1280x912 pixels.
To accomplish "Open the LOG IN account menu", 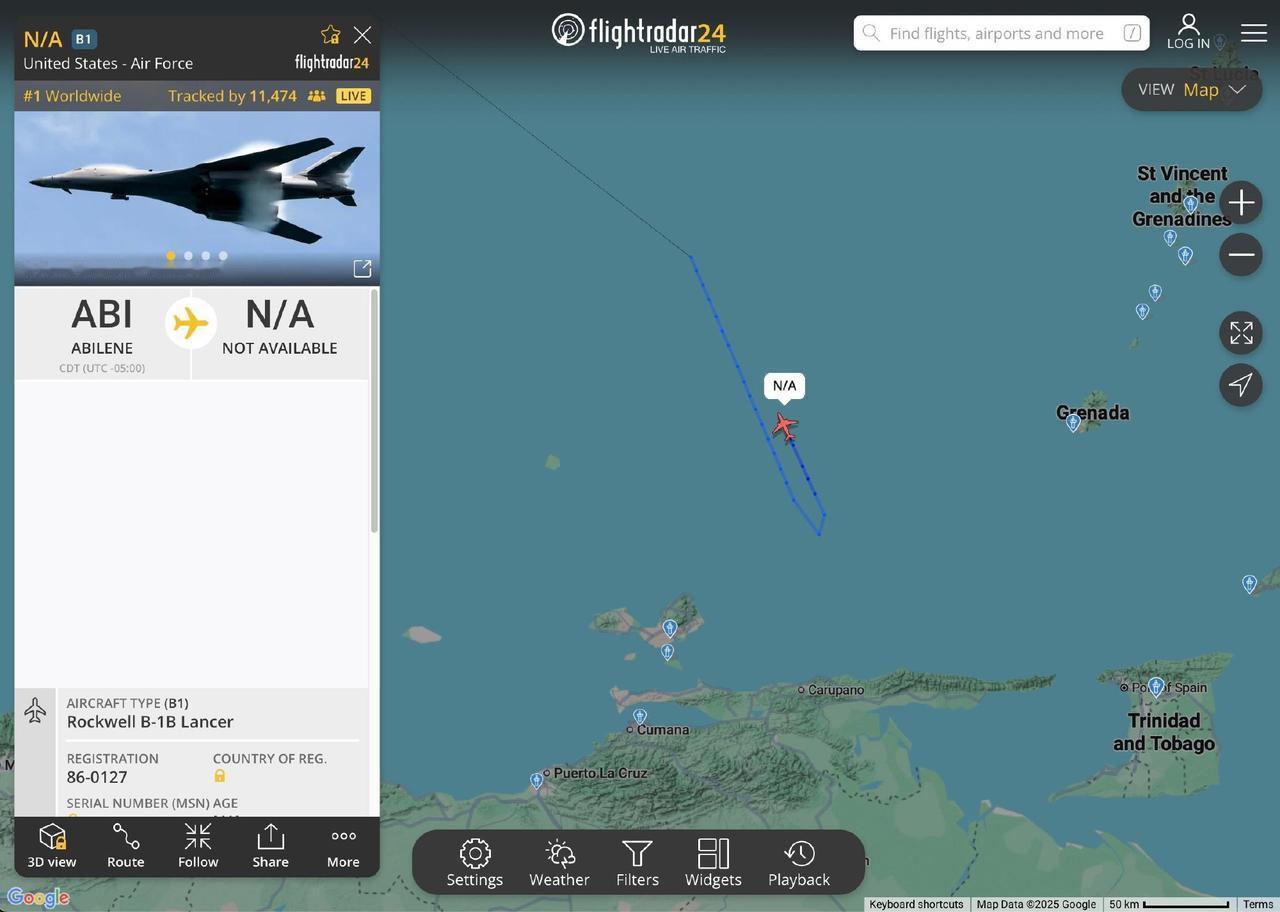I will 1188,32.
